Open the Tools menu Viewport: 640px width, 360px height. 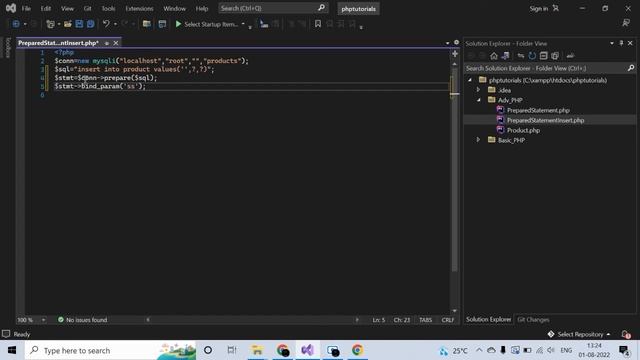point(108,8)
